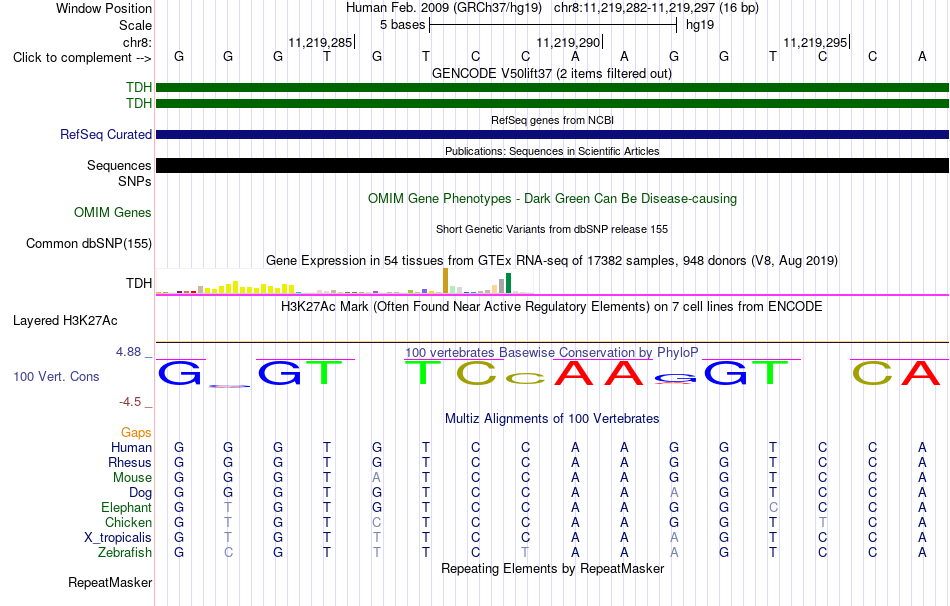The height and width of the screenshot is (606, 950).
Task: Click the 'Click to complement -->' label
Action: (x=82, y=58)
